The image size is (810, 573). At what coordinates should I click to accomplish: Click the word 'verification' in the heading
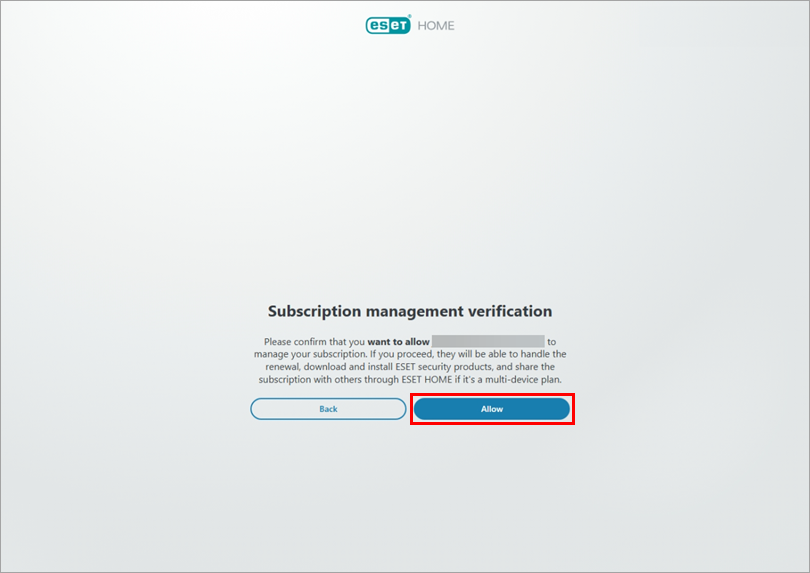[510, 311]
